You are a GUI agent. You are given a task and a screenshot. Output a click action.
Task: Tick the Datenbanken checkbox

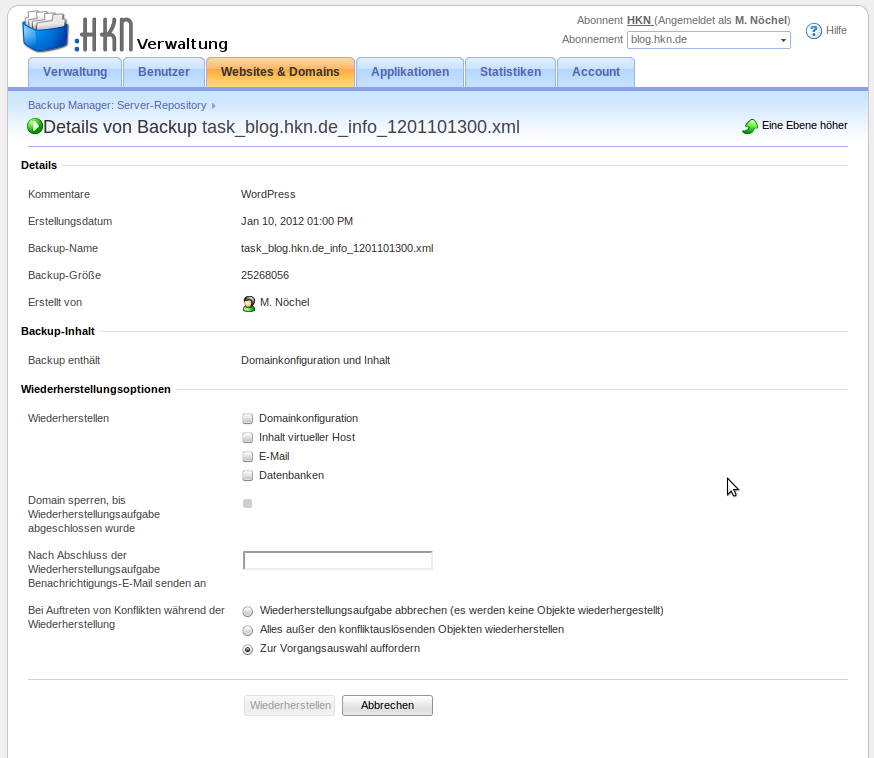[x=248, y=476]
